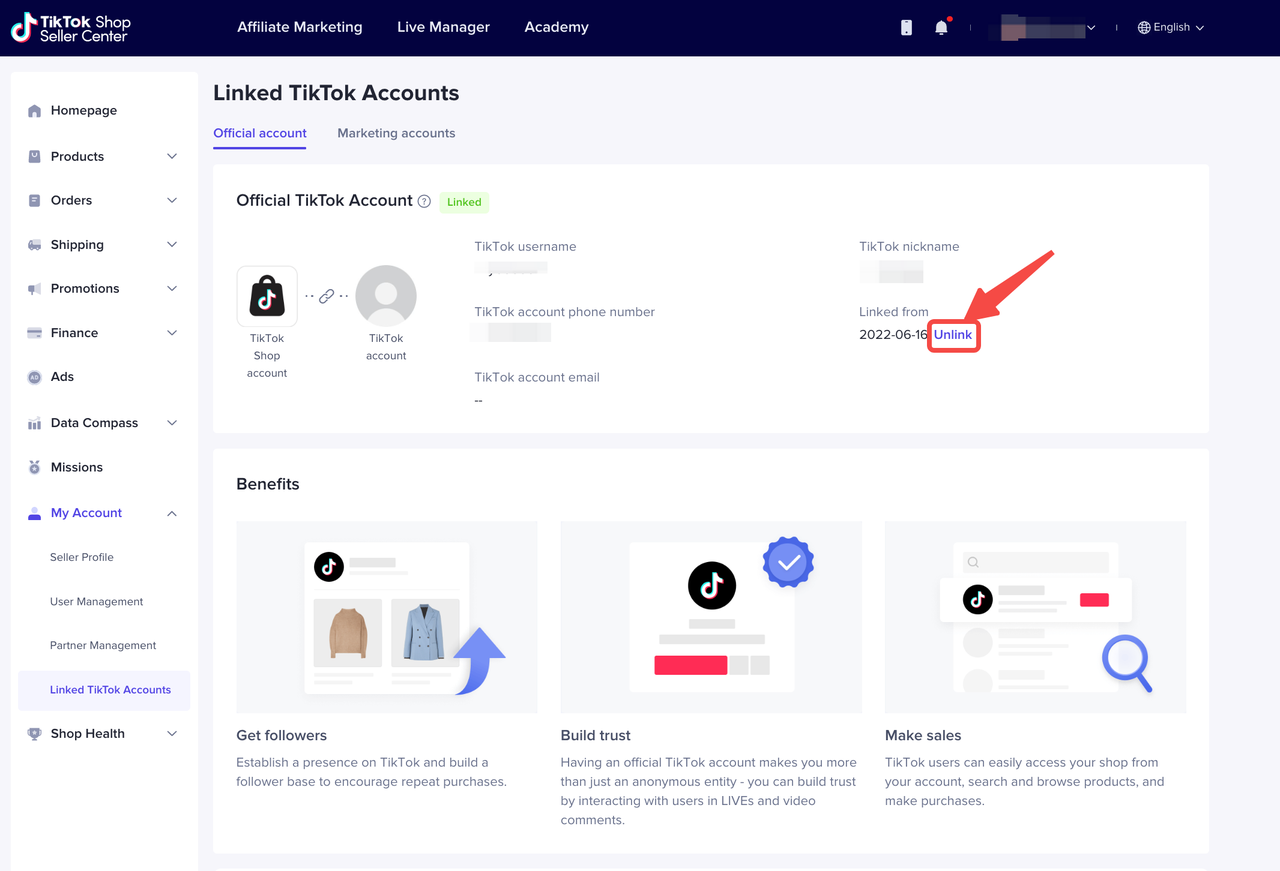This screenshot has width=1280, height=871.
Task: Click the TikTok username label
Action: (525, 247)
